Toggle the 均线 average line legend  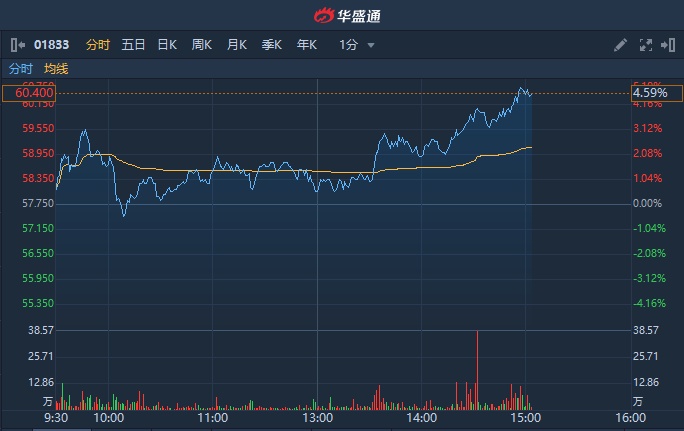coord(56,68)
